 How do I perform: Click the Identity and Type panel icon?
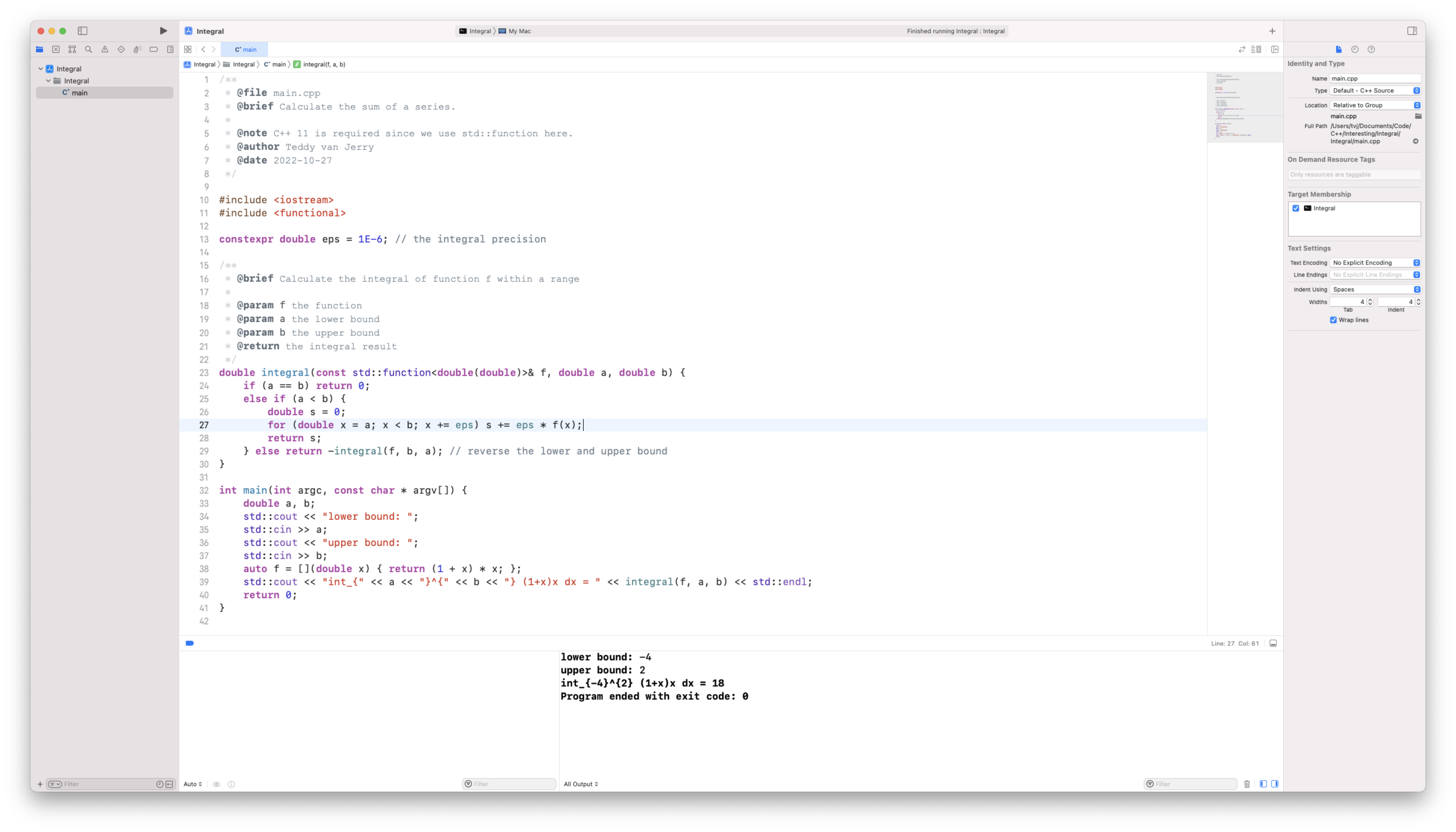tap(1338, 49)
